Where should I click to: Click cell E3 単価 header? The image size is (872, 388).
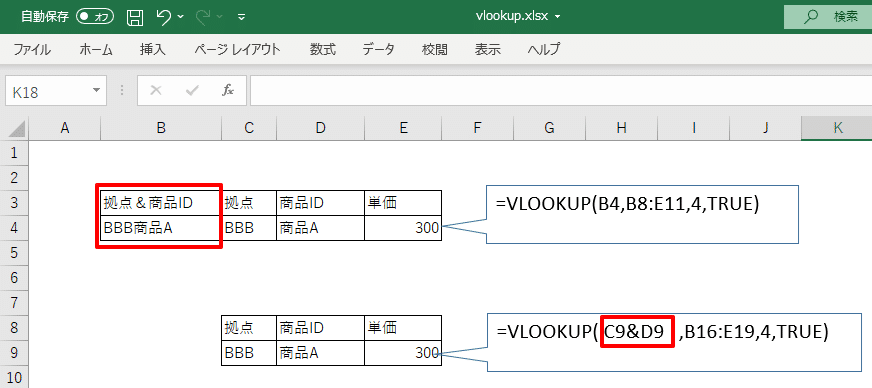tap(403, 203)
